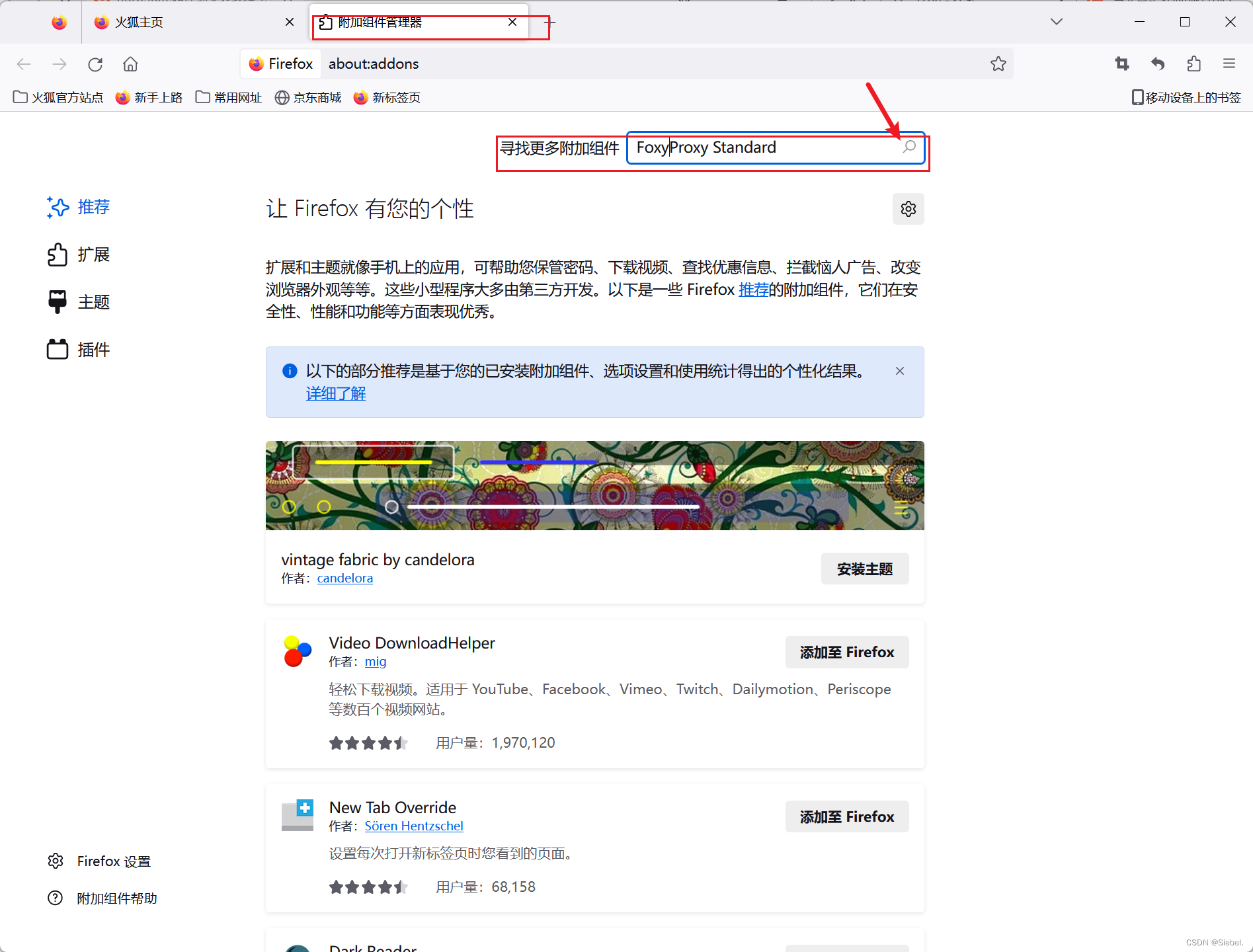Open Firefox 设置 from sidebar
The width and height of the screenshot is (1253, 952).
coord(99,861)
